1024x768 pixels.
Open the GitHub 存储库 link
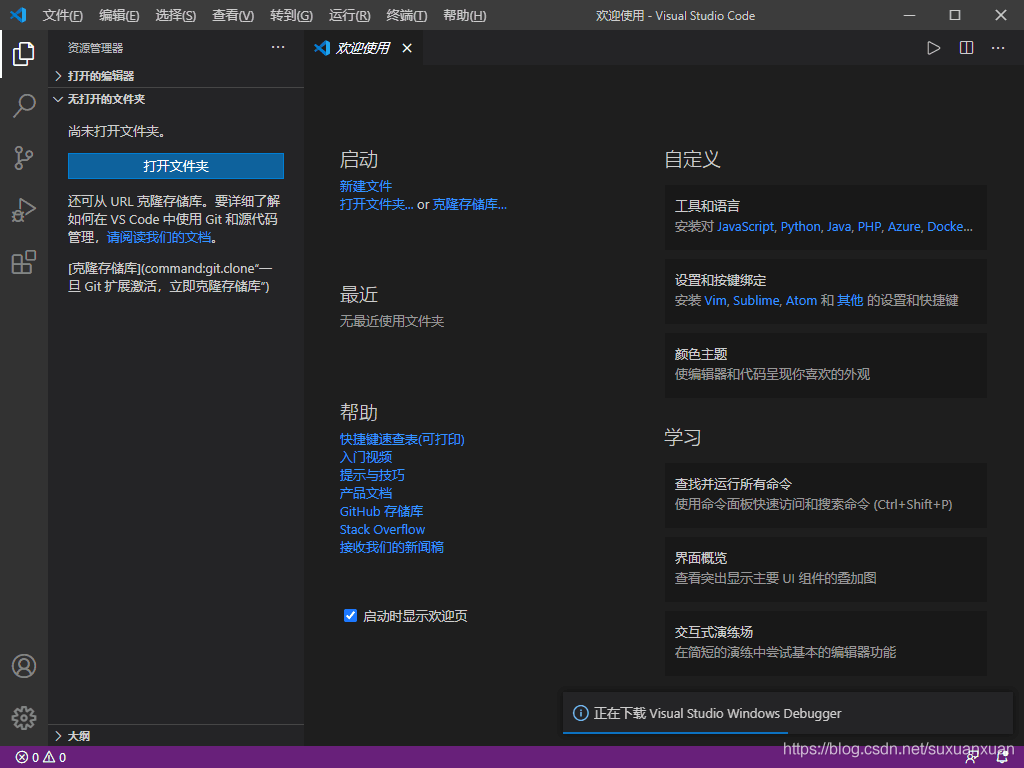coord(381,511)
